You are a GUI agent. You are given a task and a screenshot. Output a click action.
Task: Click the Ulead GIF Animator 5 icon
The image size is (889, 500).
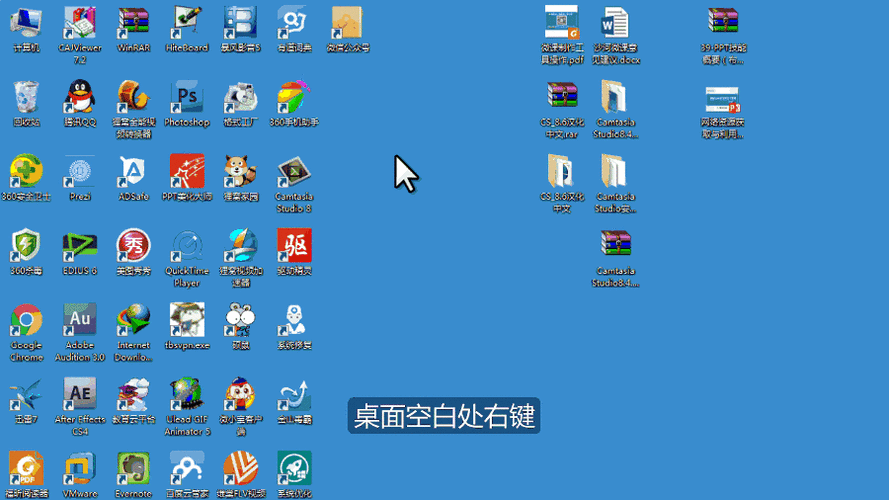pos(187,394)
